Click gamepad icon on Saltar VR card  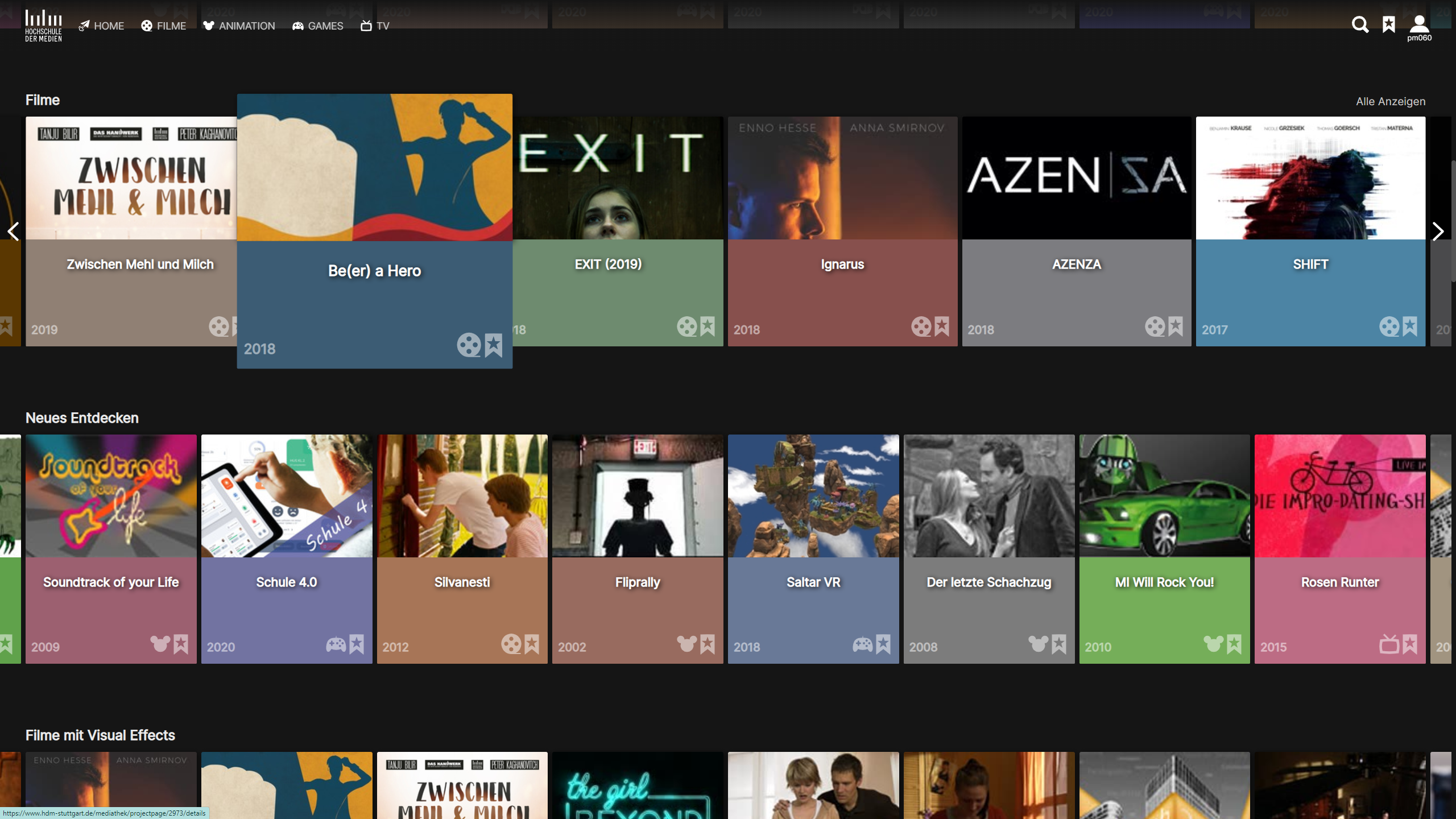tap(863, 644)
